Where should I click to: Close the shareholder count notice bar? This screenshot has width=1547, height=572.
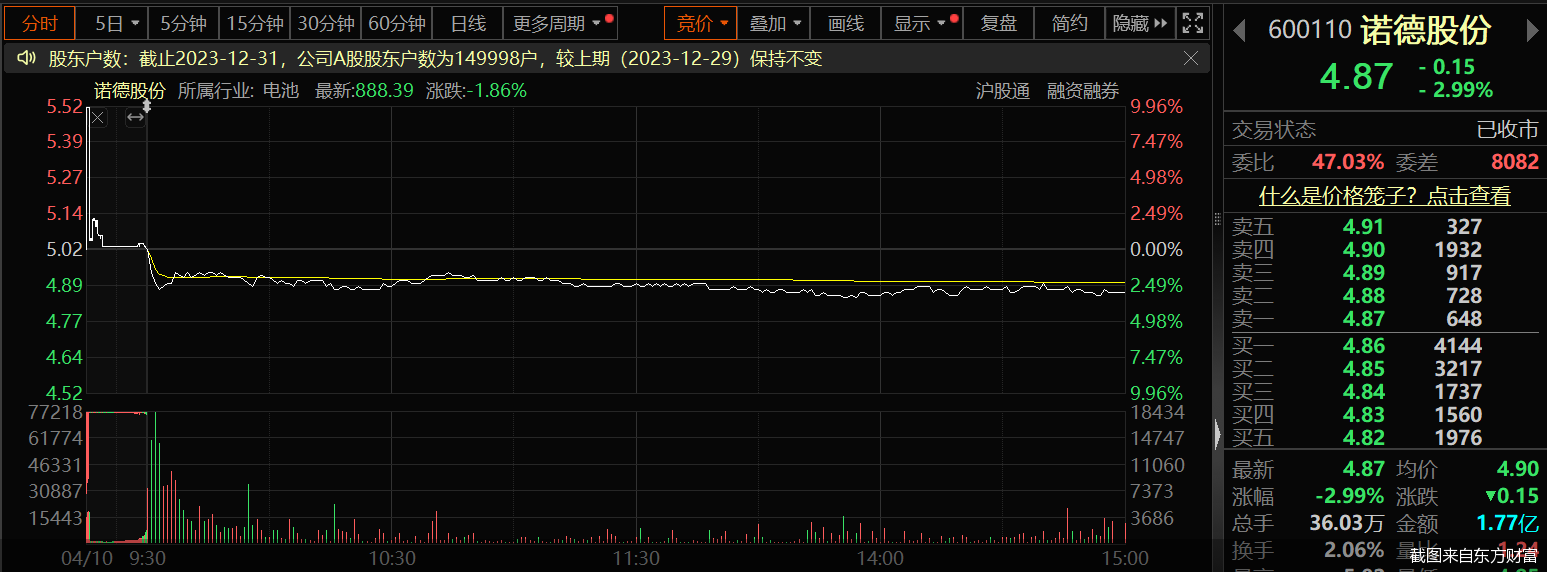(x=1190, y=59)
